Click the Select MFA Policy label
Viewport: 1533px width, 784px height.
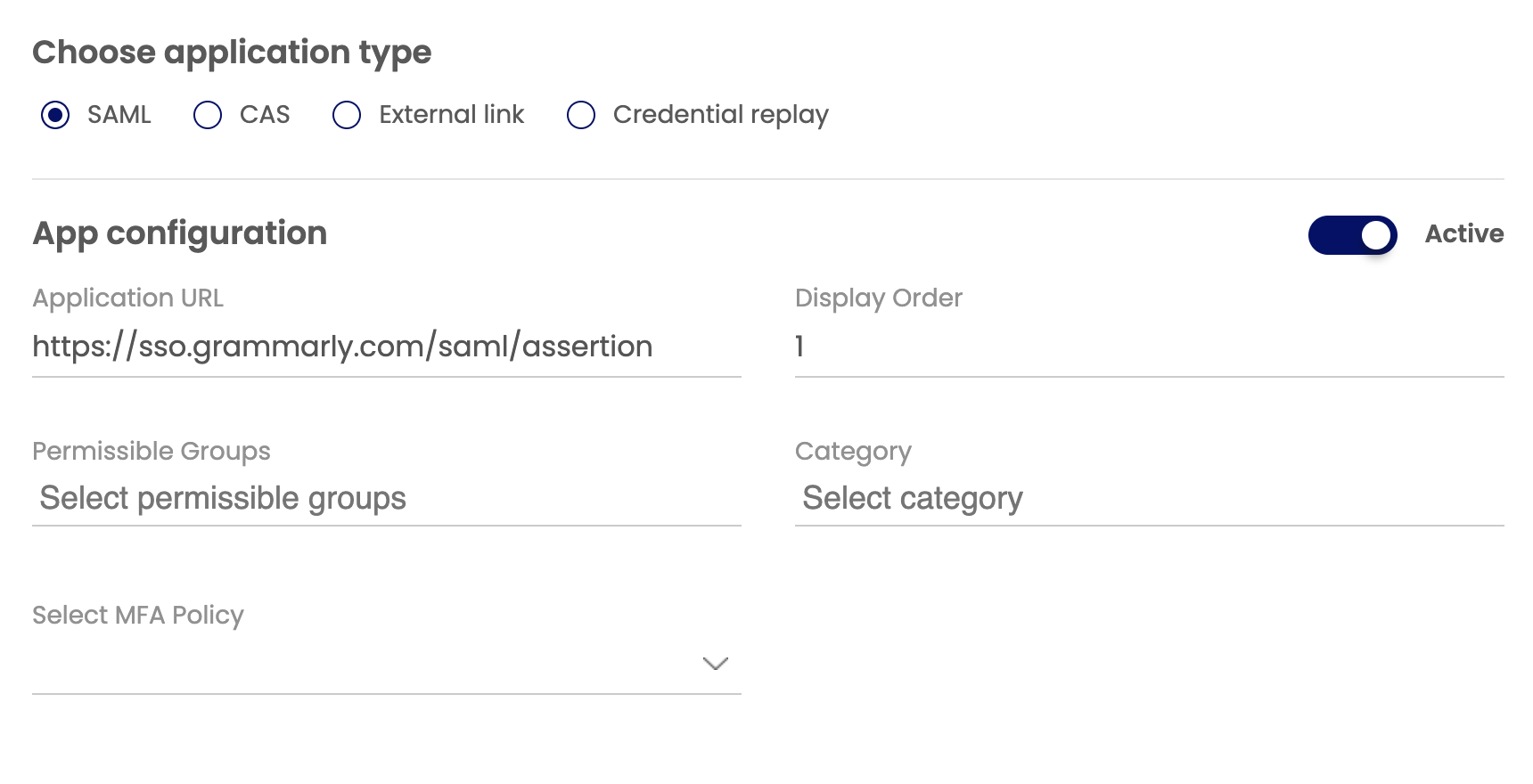coord(136,615)
